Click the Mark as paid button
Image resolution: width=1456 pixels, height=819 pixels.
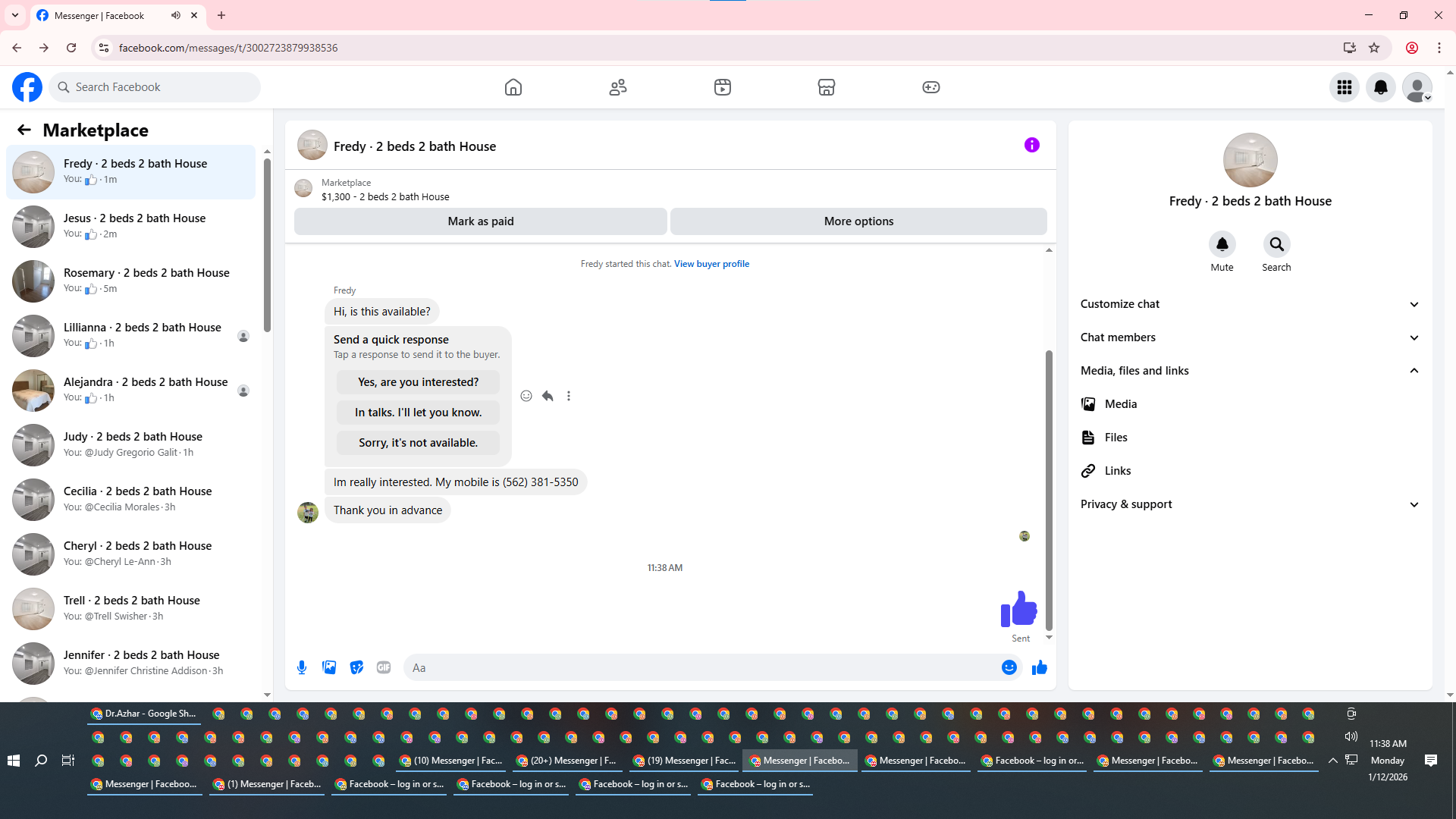pos(480,221)
